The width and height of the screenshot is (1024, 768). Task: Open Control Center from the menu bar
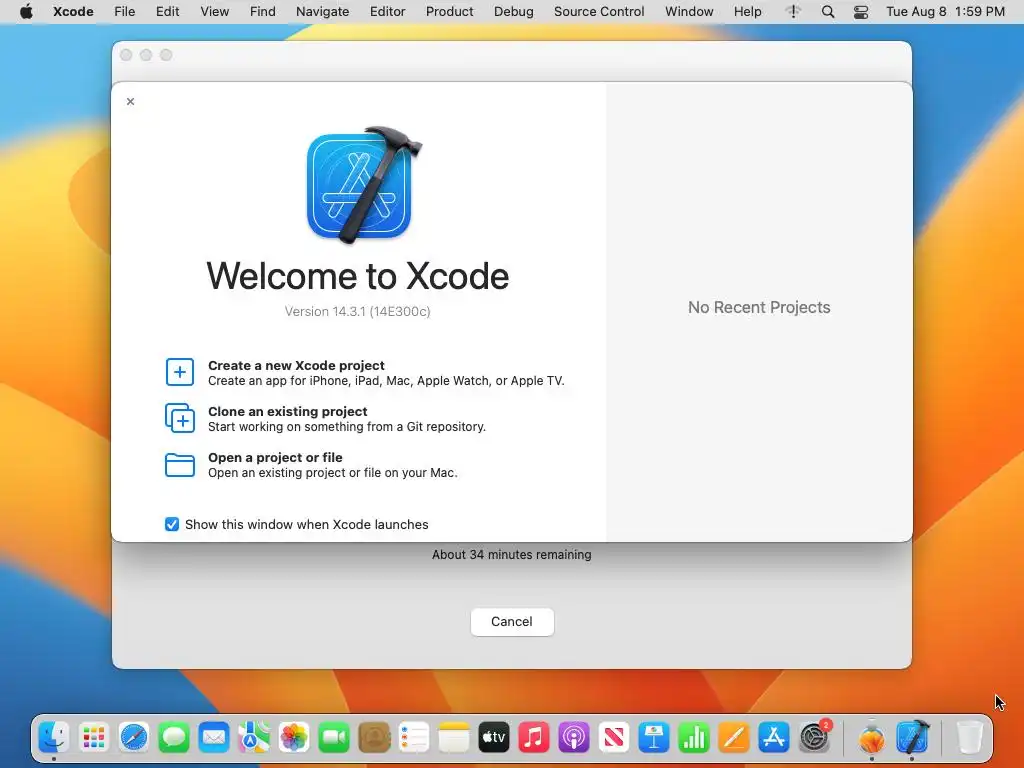coord(861,12)
